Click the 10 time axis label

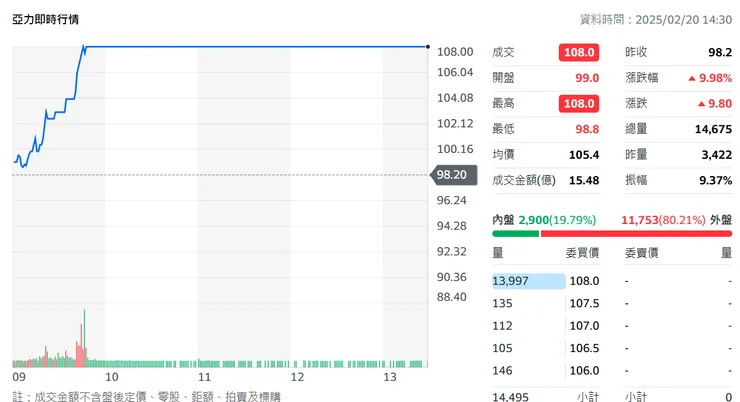(112, 377)
